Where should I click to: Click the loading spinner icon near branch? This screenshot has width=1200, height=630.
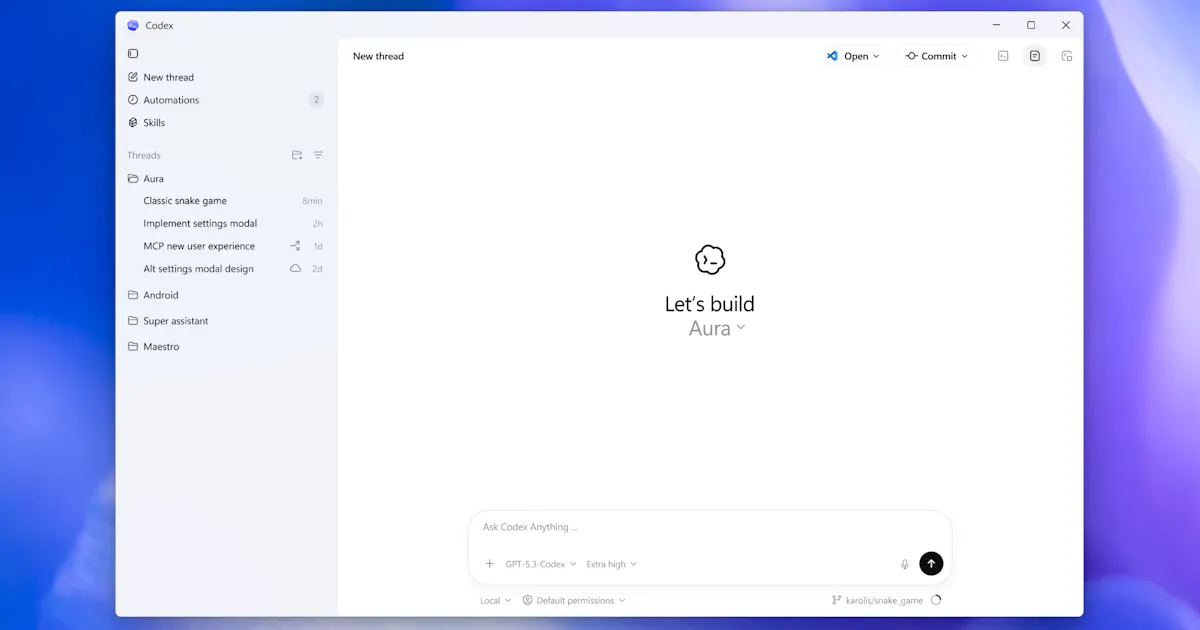pos(936,601)
